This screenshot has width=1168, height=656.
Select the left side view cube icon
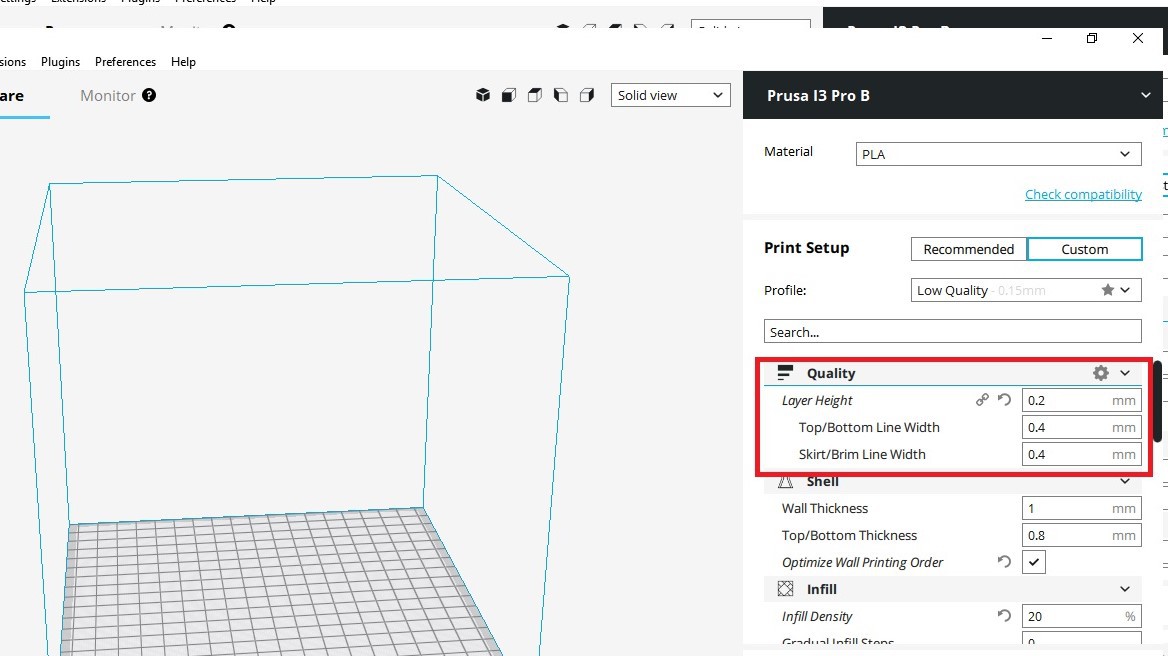561,95
